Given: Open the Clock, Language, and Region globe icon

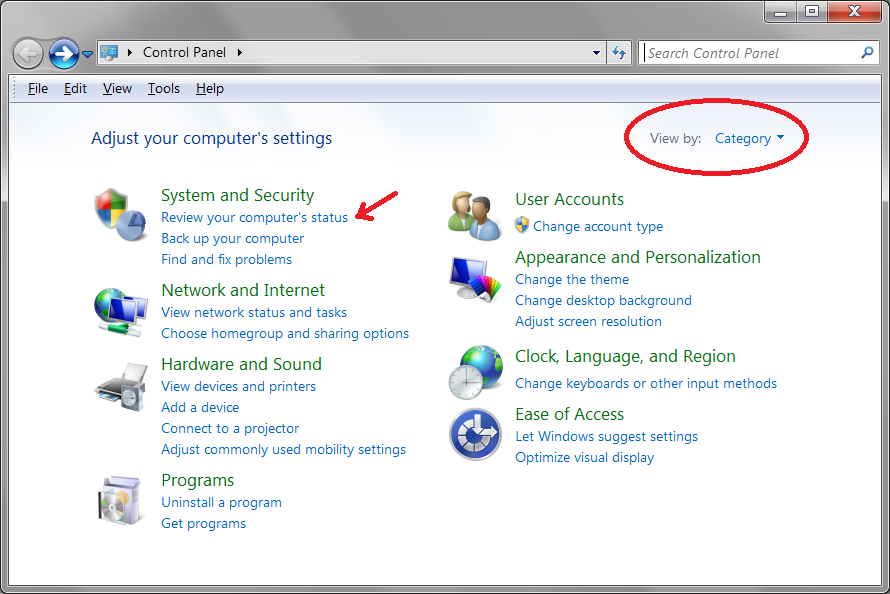Looking at the screenshot, I should [475, 372].
